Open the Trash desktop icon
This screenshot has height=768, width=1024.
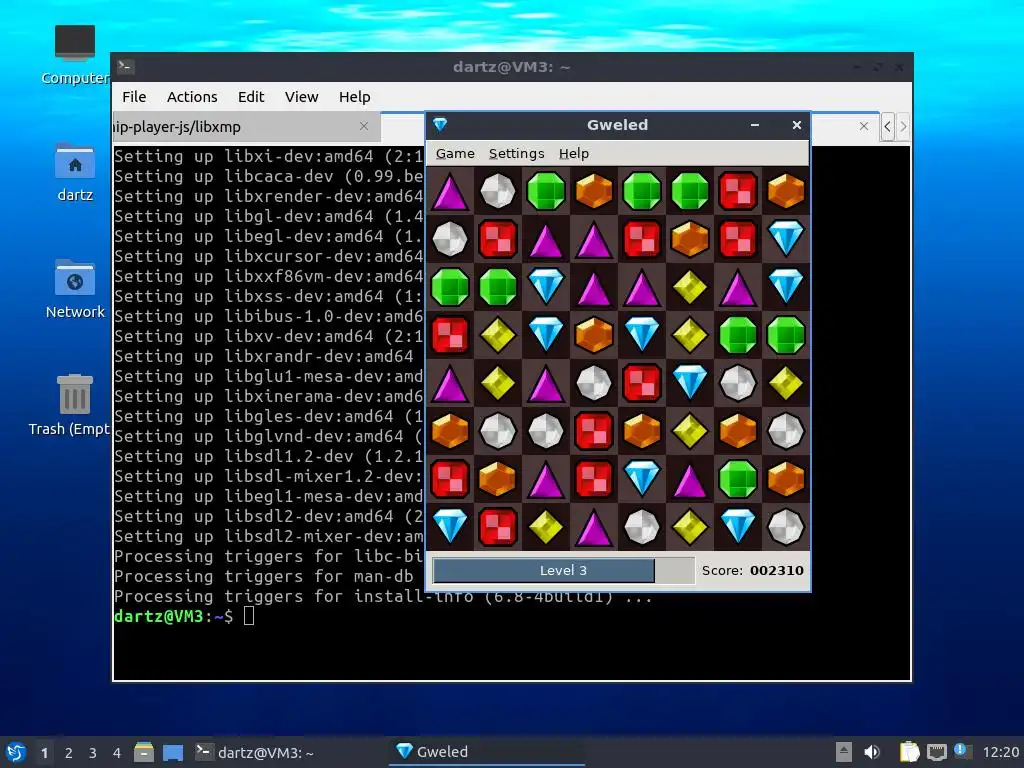tap(75, 405)
